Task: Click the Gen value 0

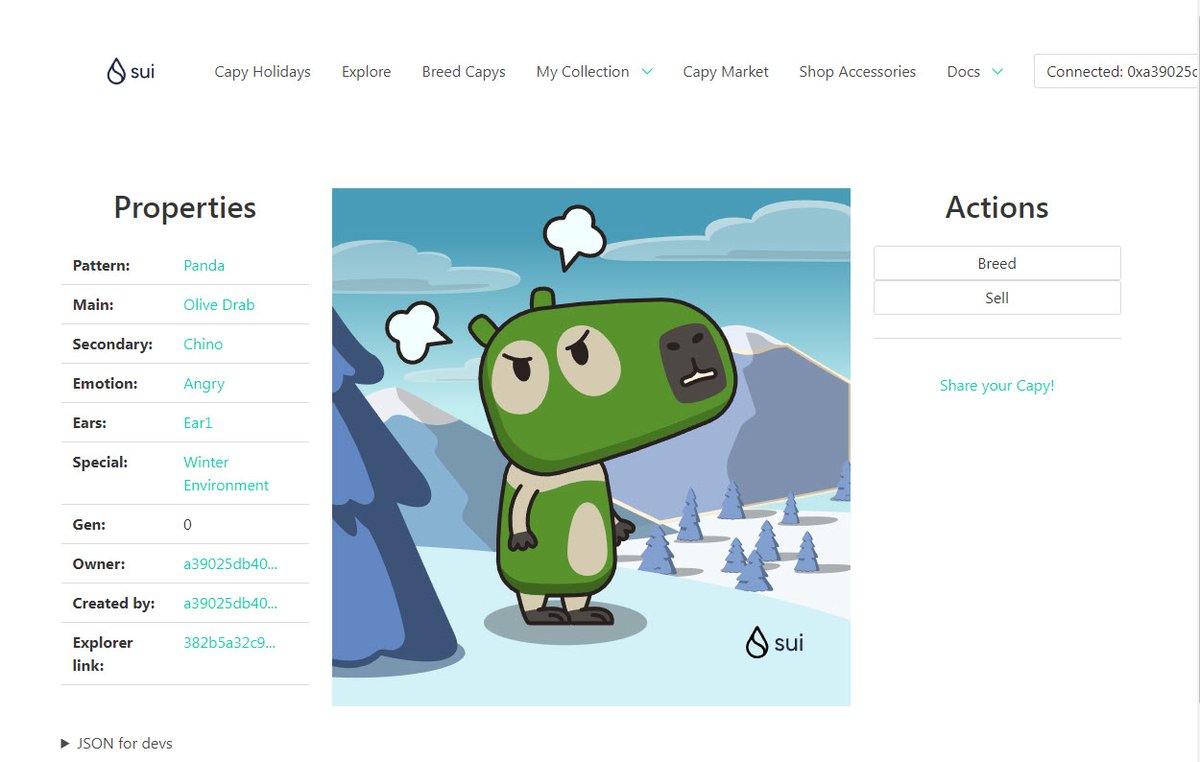Action: click(187, 524)
